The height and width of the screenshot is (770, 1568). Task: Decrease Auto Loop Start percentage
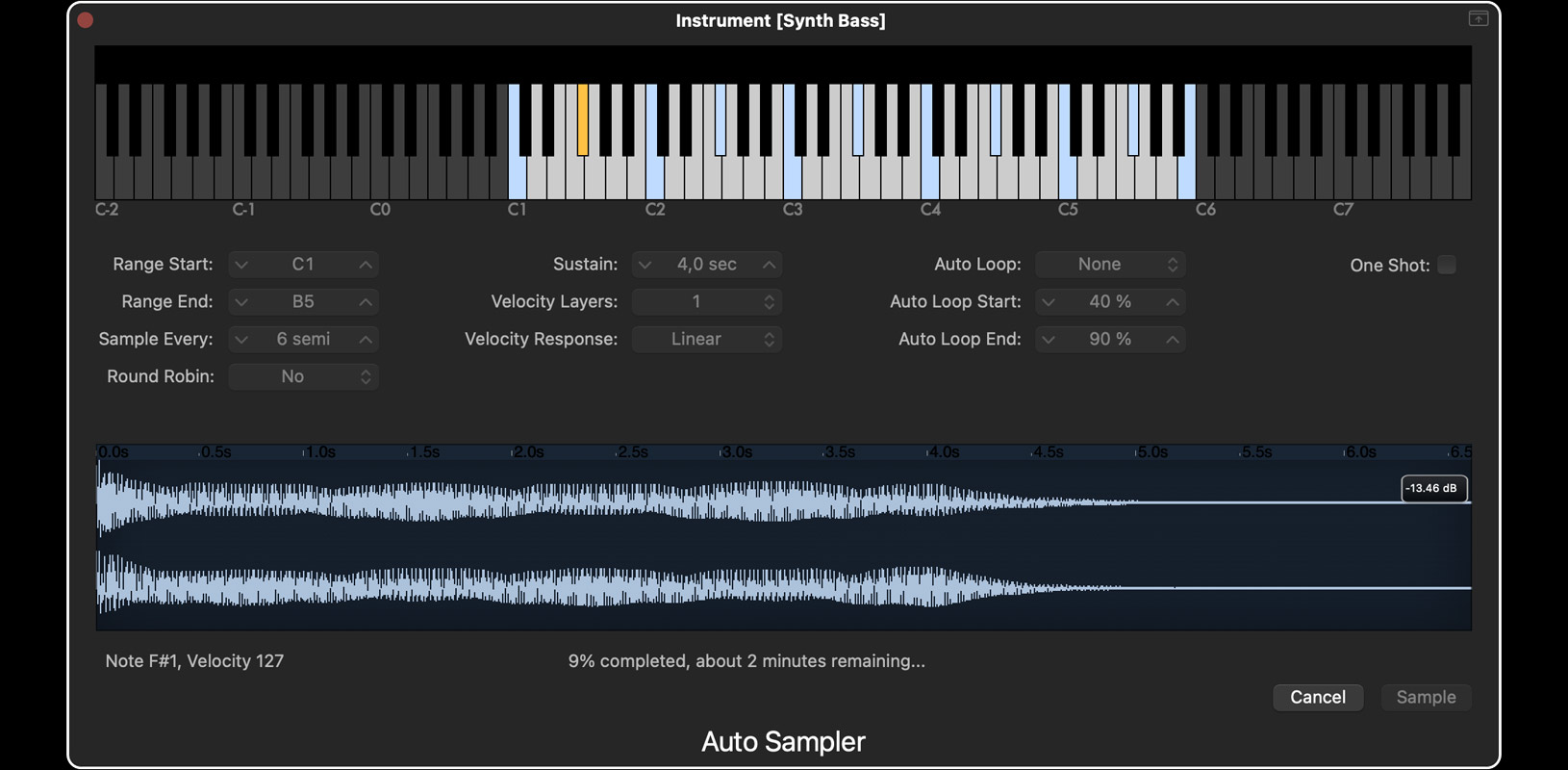pos(1049,302)
